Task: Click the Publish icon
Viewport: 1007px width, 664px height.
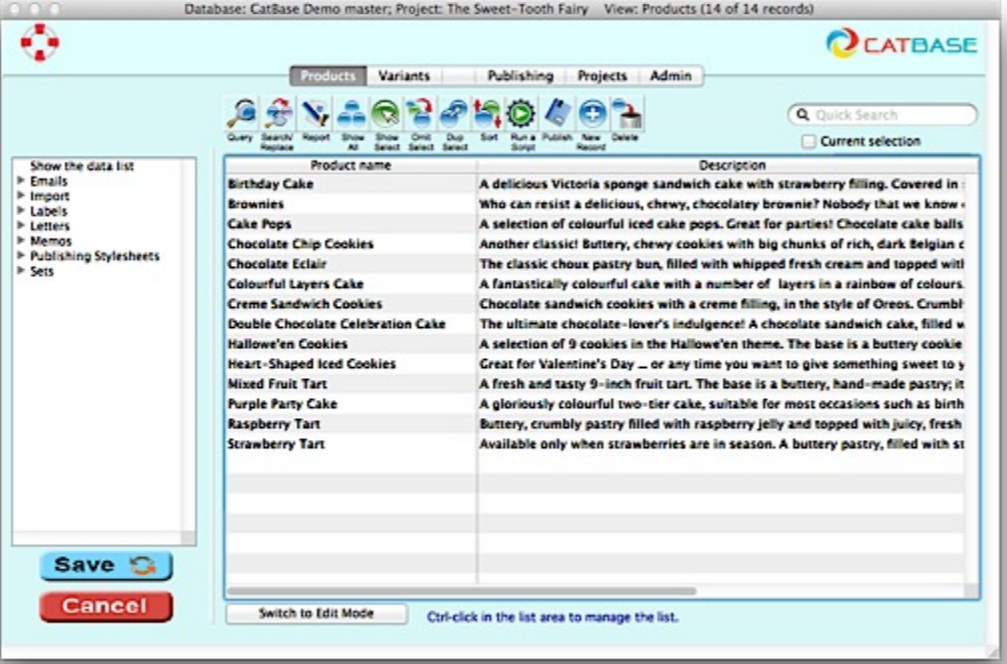Action: click(x=555, y=113)
